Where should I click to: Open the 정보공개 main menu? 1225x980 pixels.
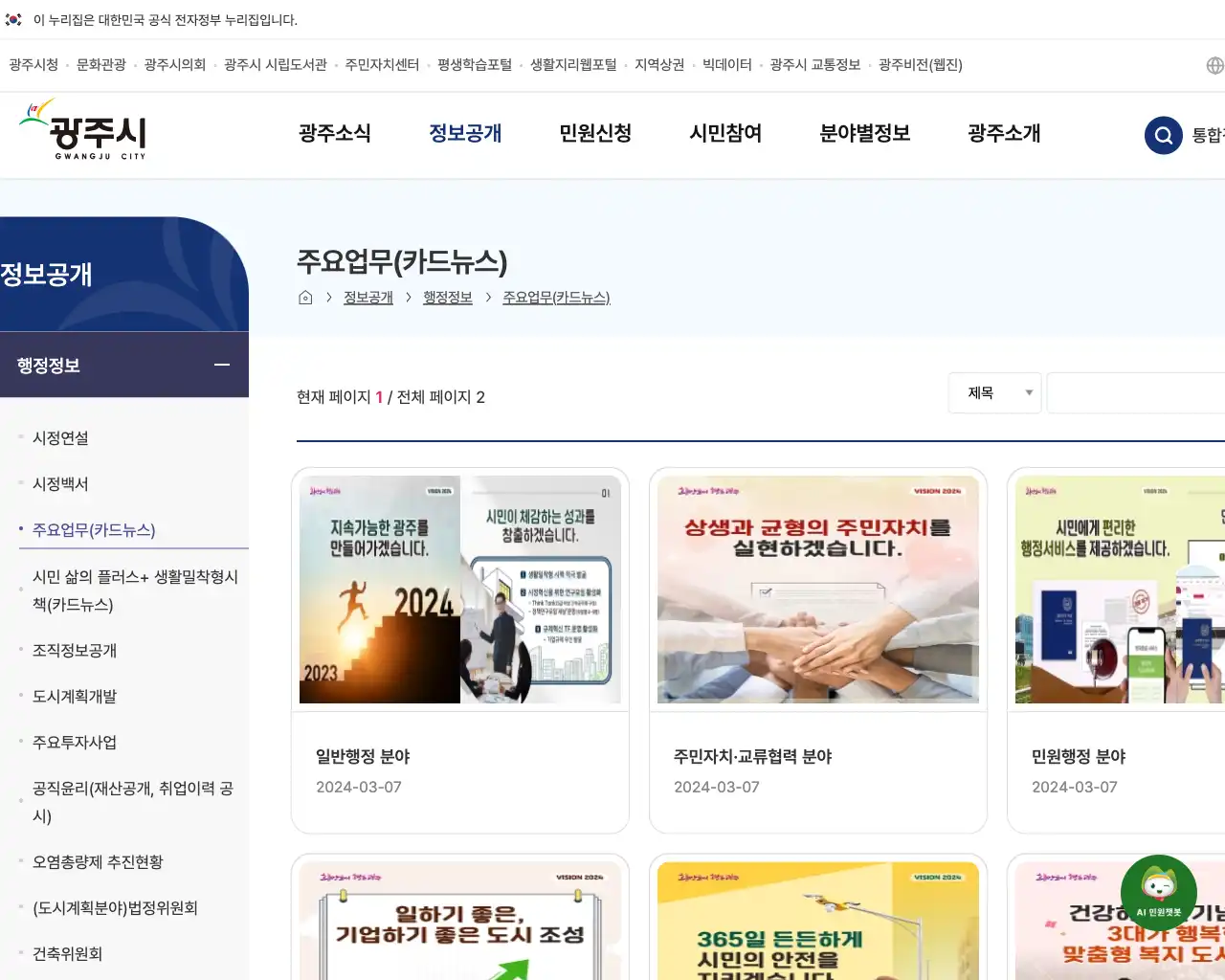[465, 133]
